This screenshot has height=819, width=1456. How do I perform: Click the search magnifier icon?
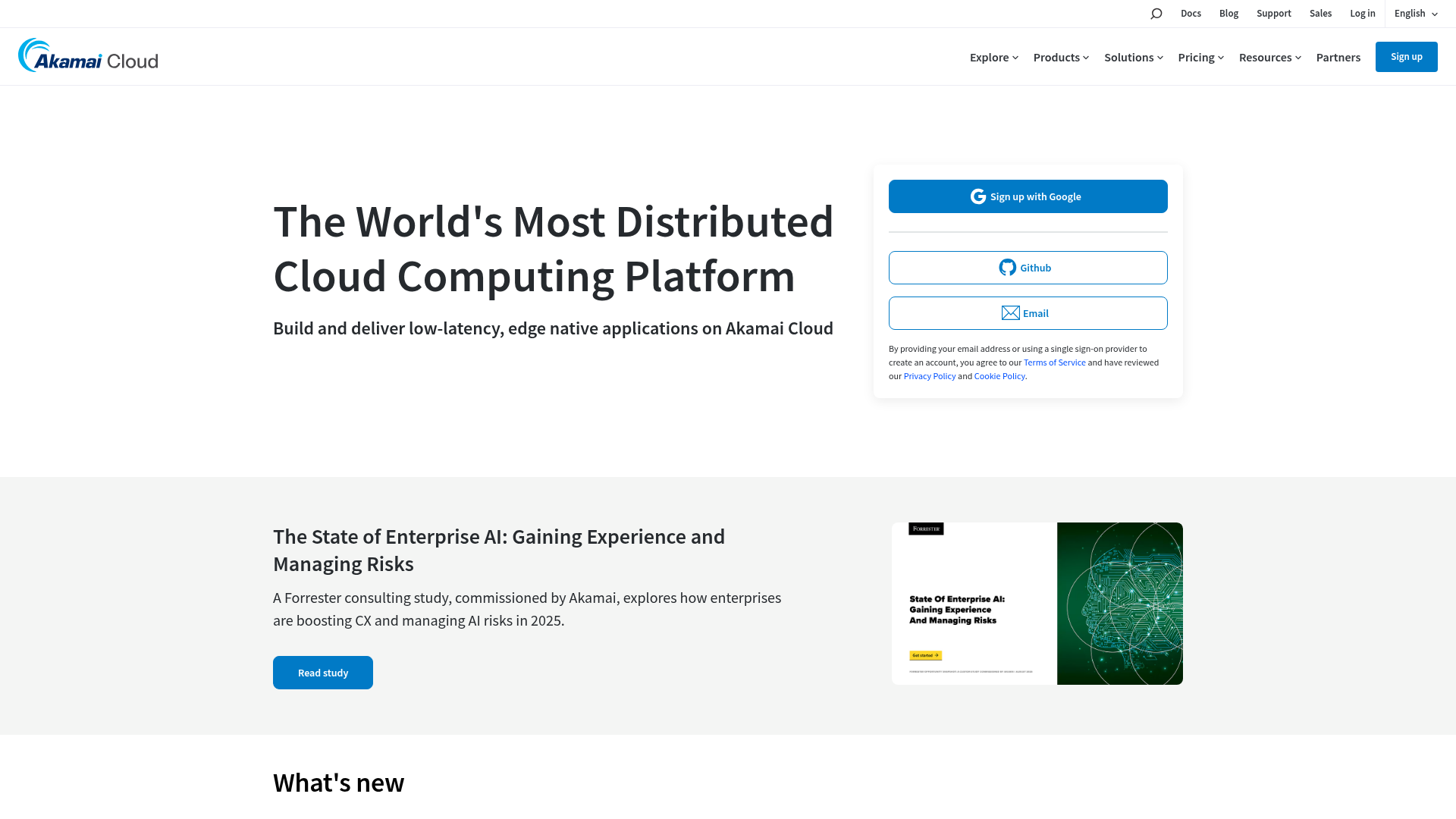[1156, 13]
